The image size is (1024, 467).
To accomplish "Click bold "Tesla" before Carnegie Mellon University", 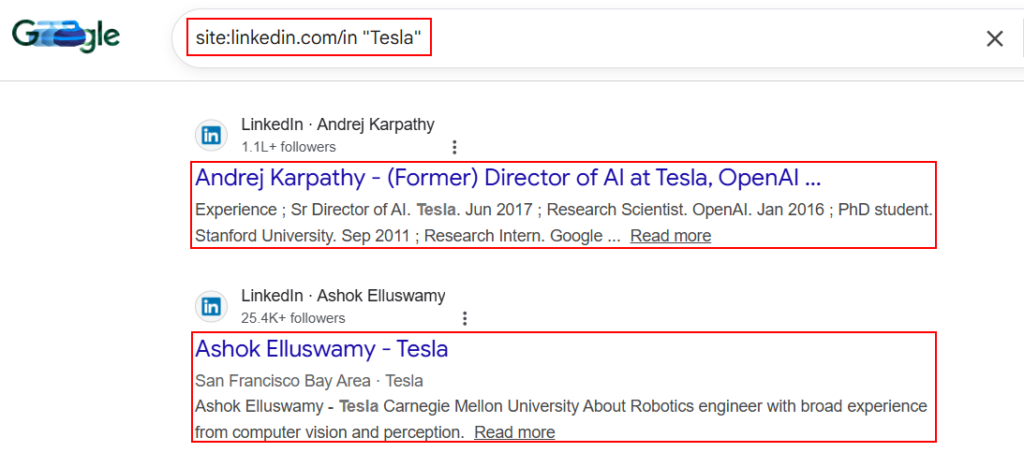I will (359, 407).
